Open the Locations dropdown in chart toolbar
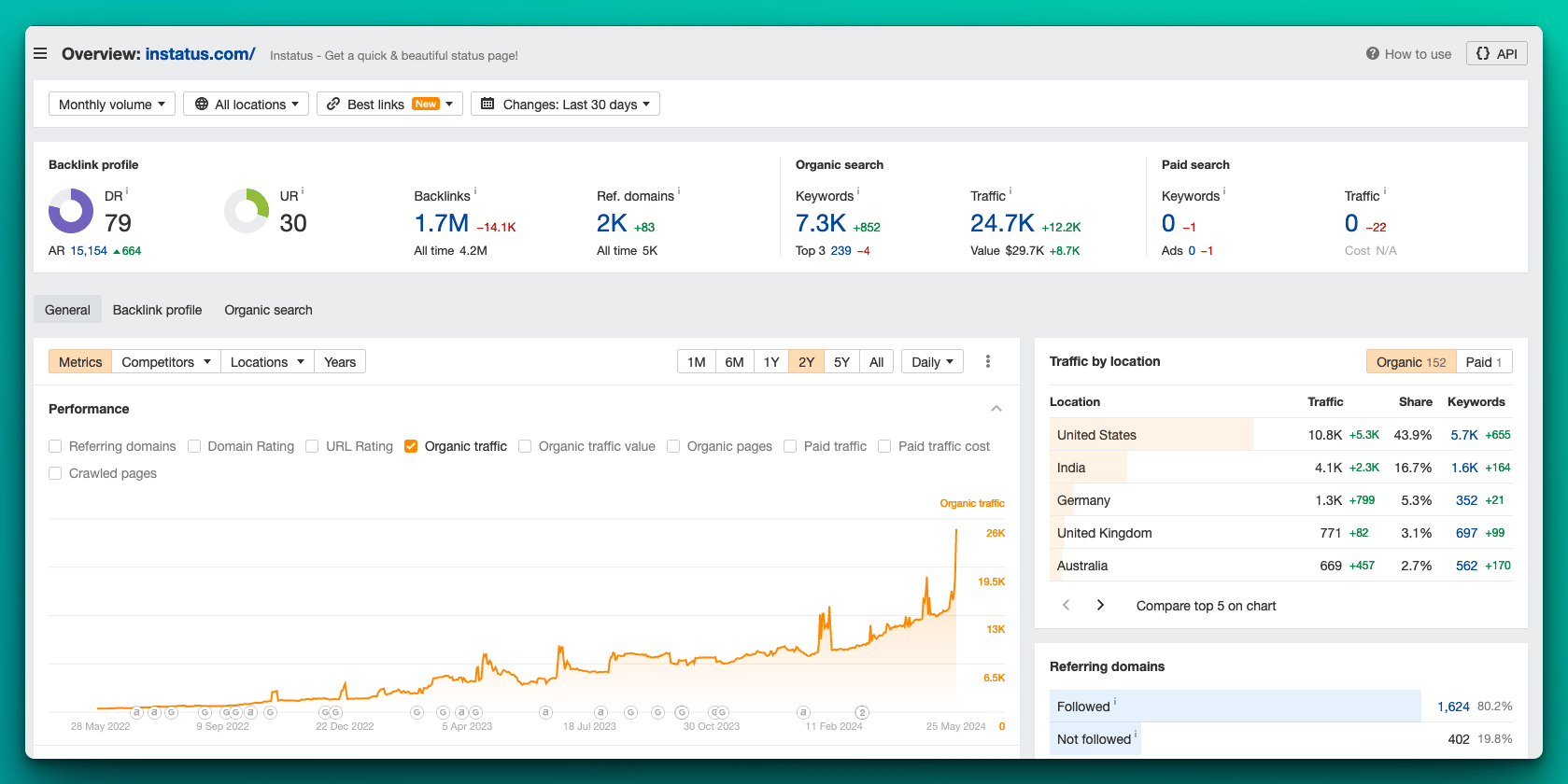 (x=267, y=361)
